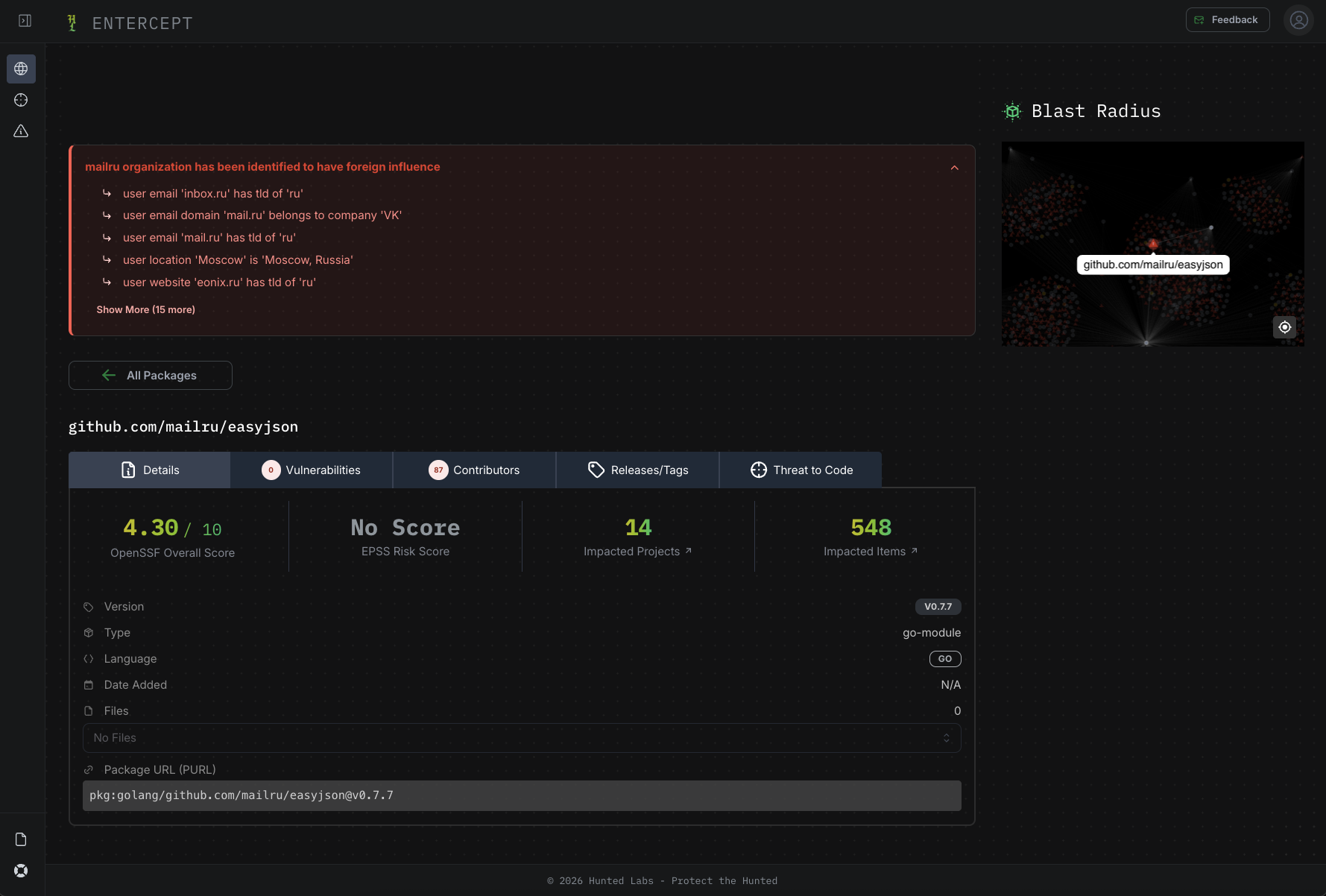Recenter the Blast Radius graph
1326x896 pixels.
[x=1285, y=327]
